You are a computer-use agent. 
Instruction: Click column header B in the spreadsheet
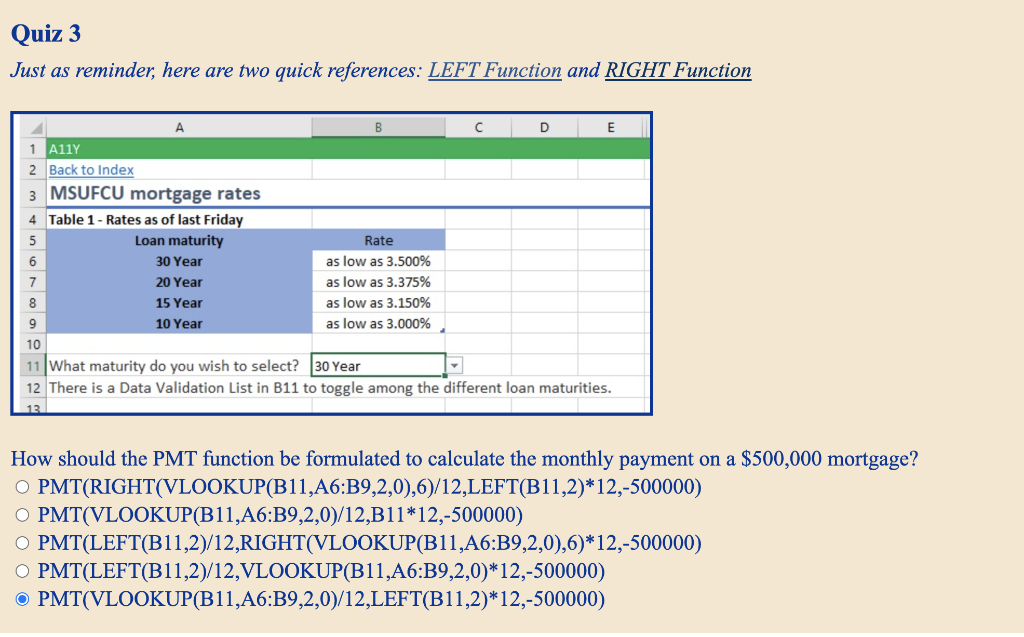tap(378, 127)
